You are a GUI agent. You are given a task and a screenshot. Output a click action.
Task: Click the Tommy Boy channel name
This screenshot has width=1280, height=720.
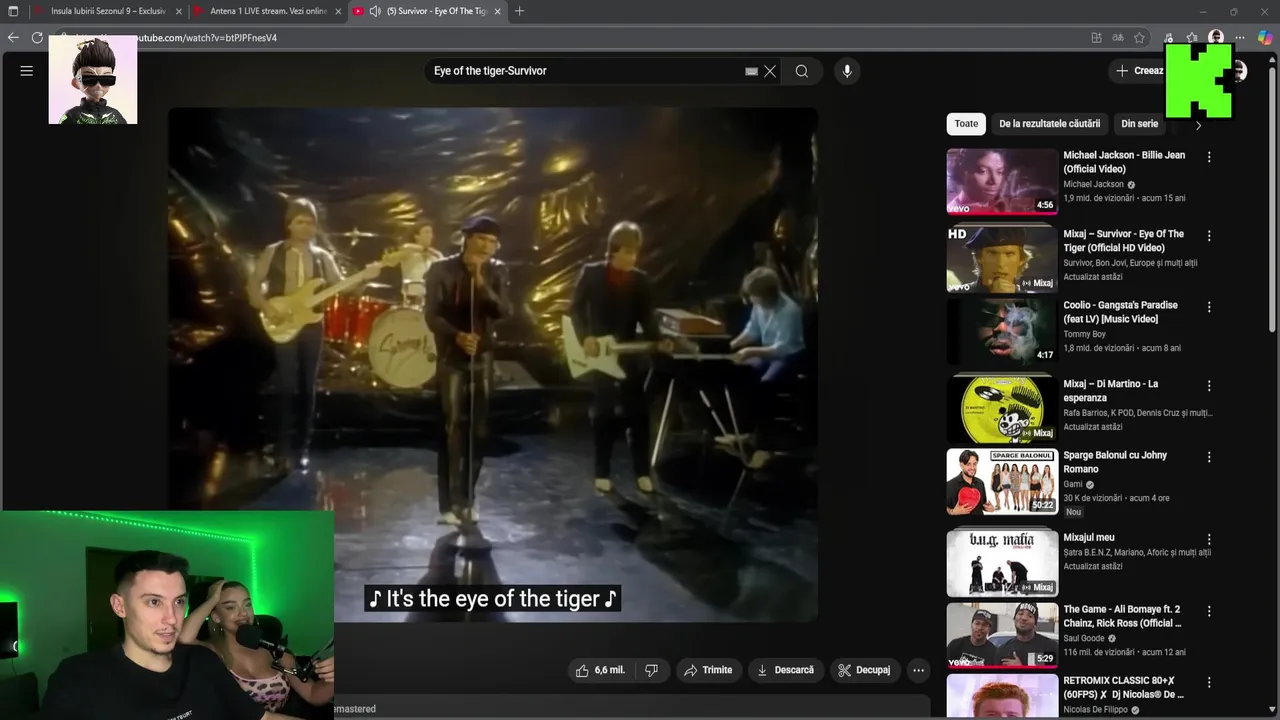click(1084, 334)
